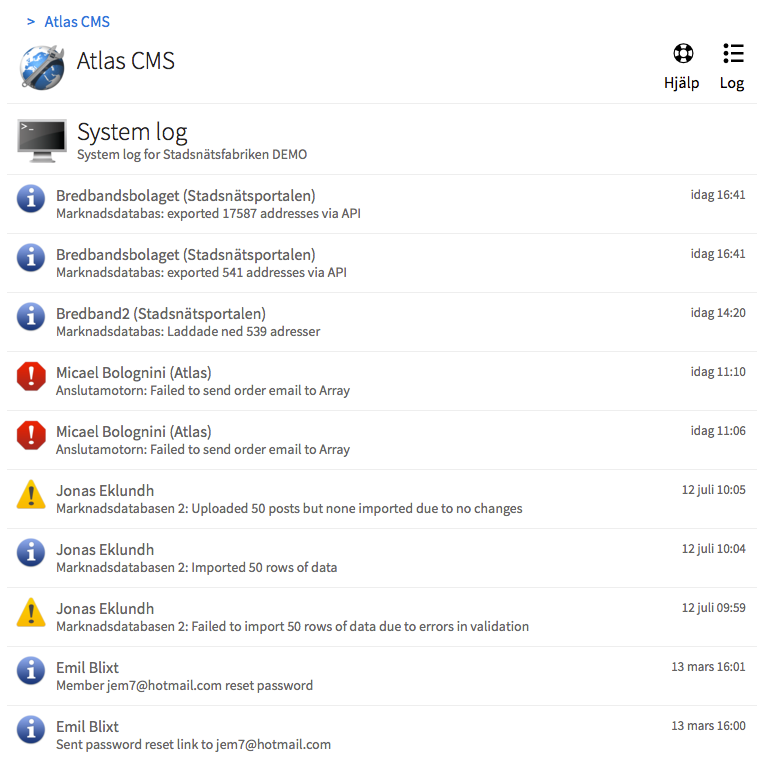The image size is (773, 777).
Task: Open the Log list icon
Action: pyautogui.click(x=732, y=54)
